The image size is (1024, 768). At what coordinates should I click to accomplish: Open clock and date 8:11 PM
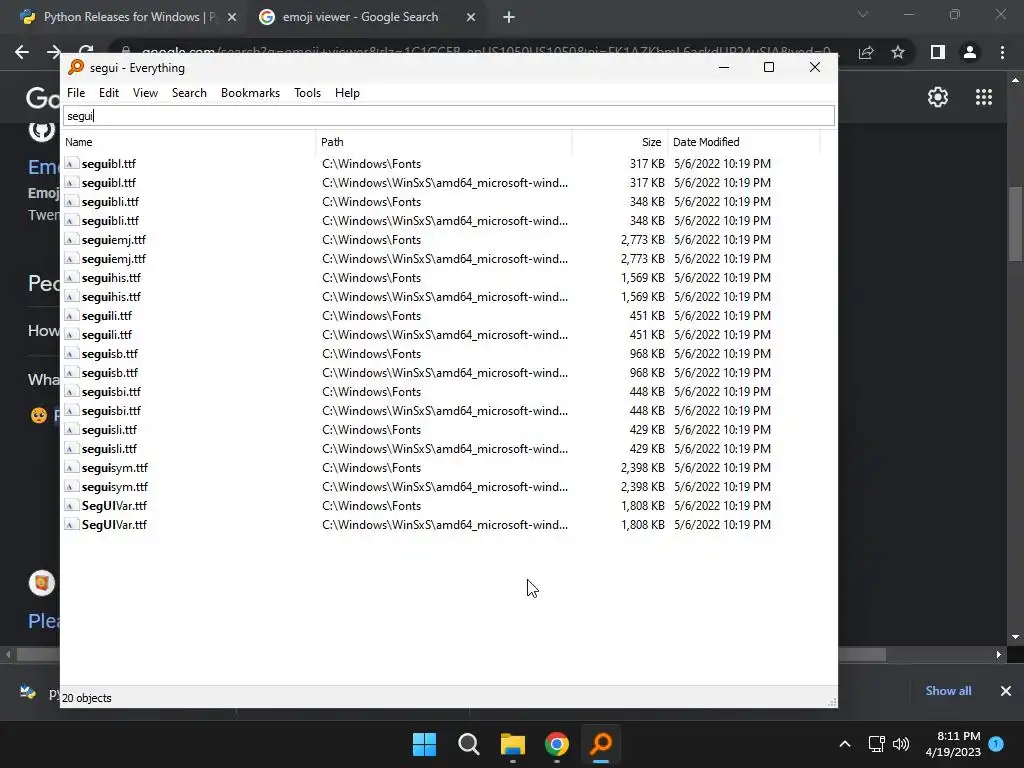[x=953, y=744]
